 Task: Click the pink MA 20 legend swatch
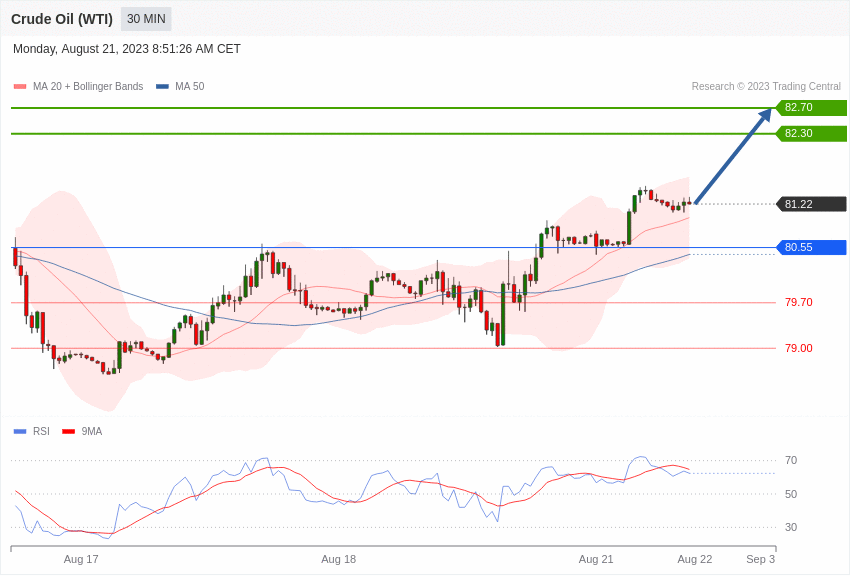pos(20,87)
